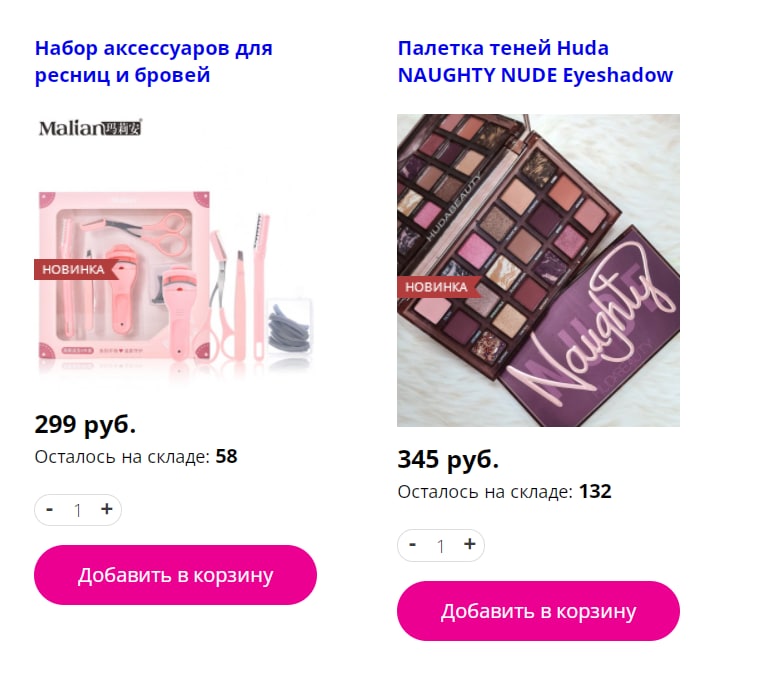This screenshot has height=687, width=764.
Task: Open 'Палетка теней Huda NAUGHTY NUDE' link
Action: pyautogui.click(x=535, y=62)
